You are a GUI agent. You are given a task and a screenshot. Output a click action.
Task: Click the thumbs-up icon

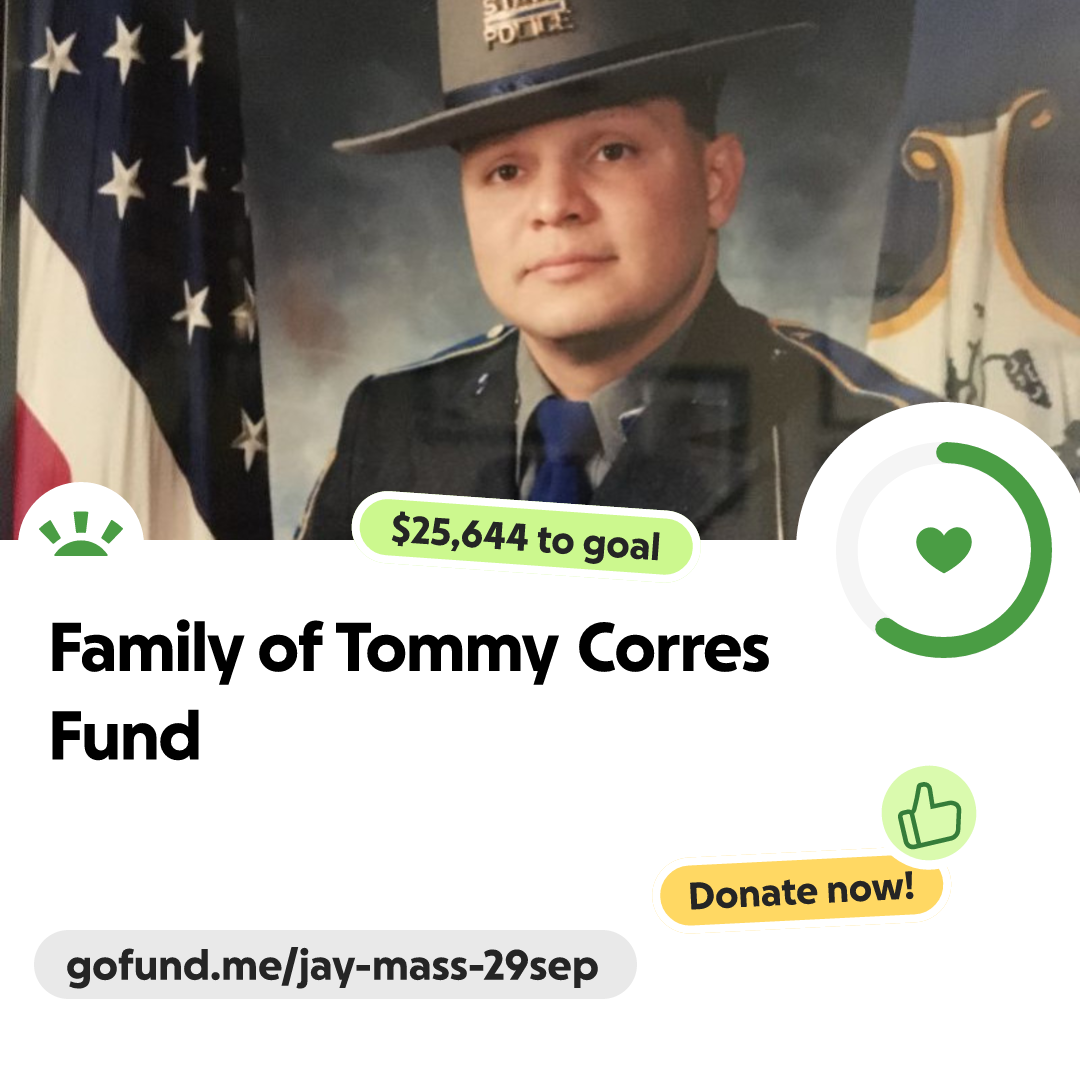[929, 815]
